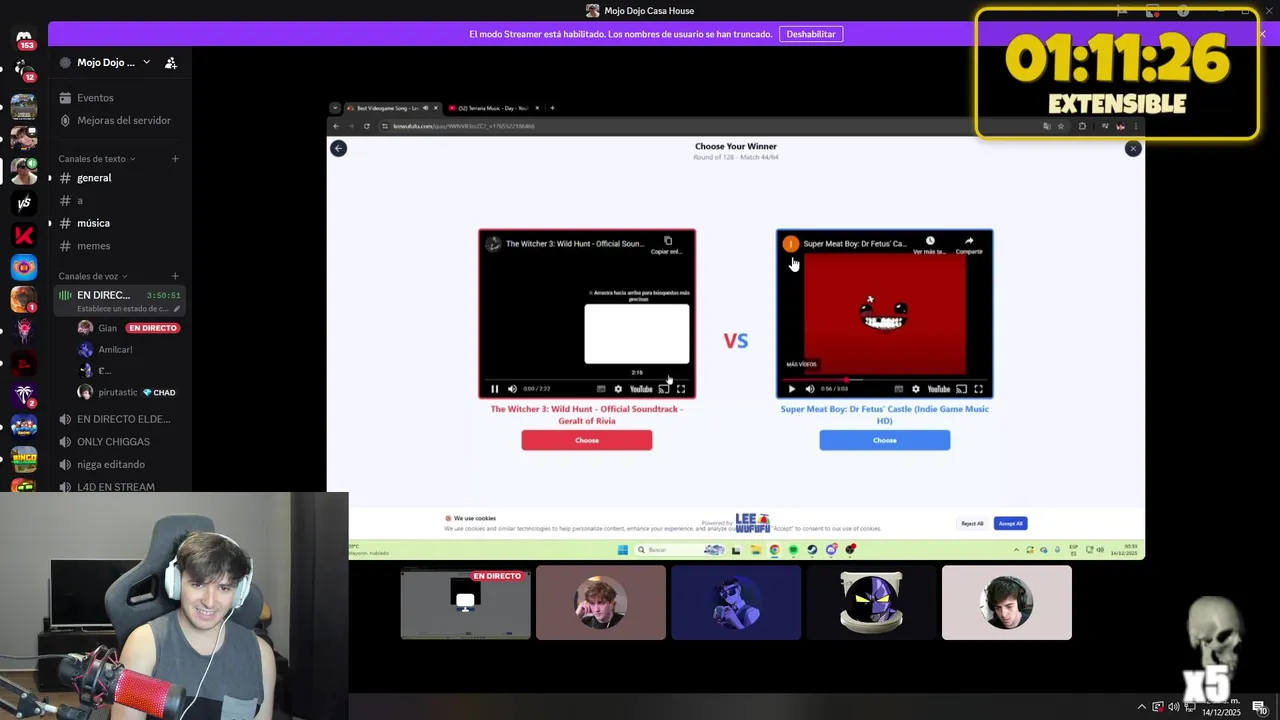Click invite members icon beside server name
This screenshot has height=720, width=1280.
tap(171, 62)
